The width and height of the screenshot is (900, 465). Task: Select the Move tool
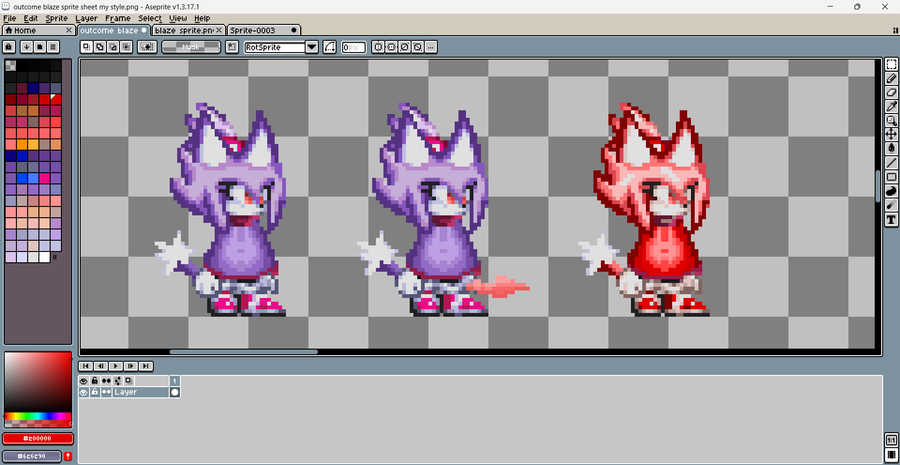pos(891,134)
